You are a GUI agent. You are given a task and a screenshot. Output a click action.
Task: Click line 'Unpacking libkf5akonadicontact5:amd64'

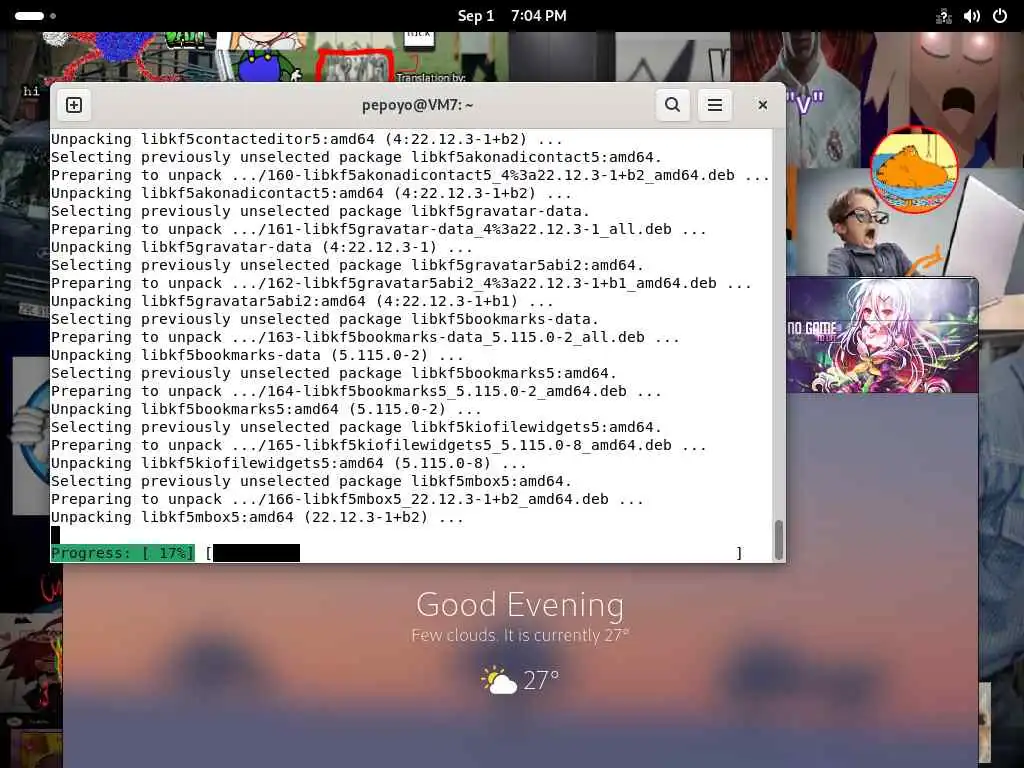312,193
